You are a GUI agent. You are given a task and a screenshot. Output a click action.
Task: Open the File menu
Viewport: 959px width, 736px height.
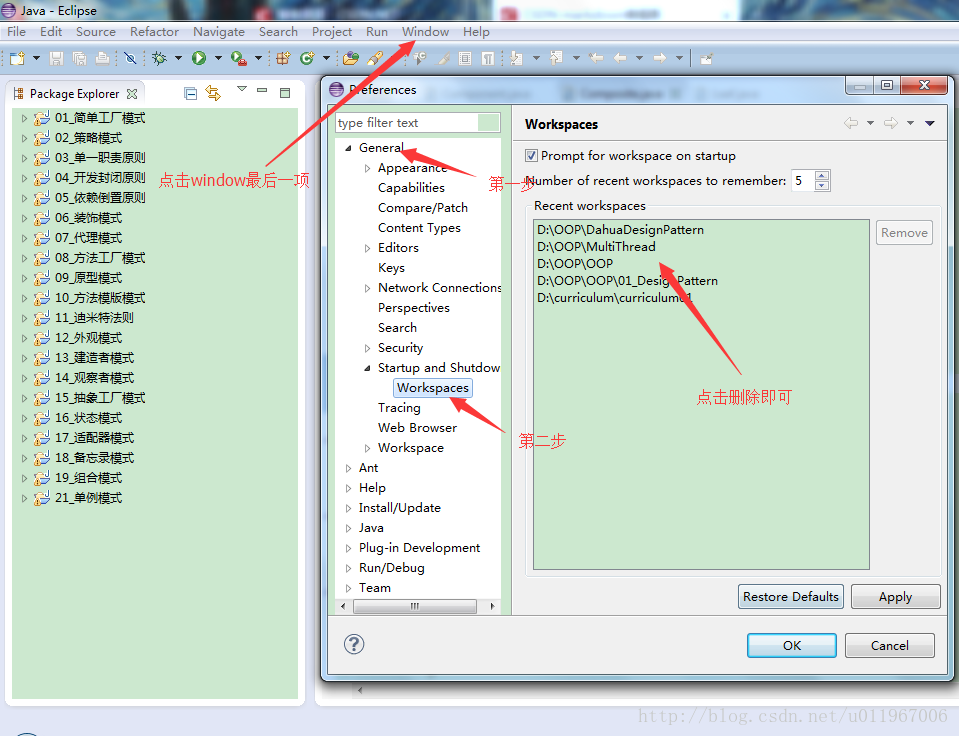tap(17, 32)
